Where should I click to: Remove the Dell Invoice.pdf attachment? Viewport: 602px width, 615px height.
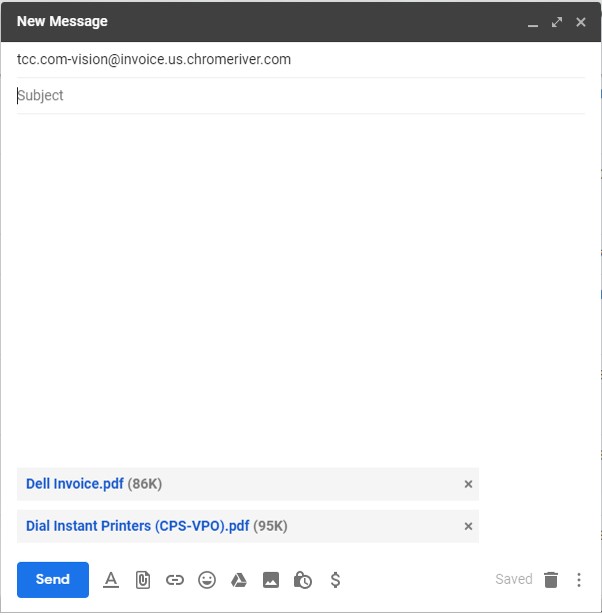468,484
